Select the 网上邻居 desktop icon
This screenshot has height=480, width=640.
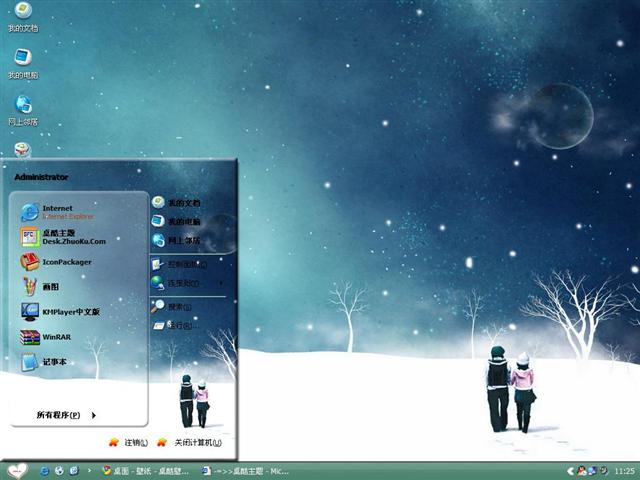click(23, 111)
